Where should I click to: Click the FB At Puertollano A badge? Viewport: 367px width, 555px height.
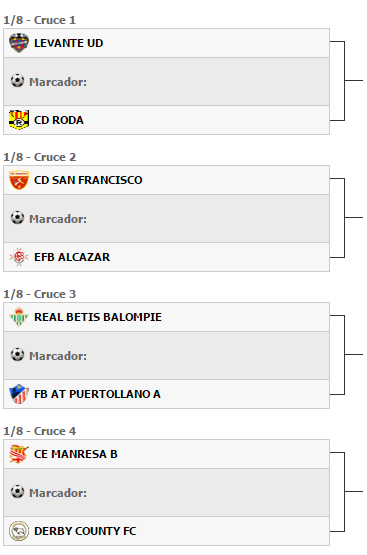[19, 394]
